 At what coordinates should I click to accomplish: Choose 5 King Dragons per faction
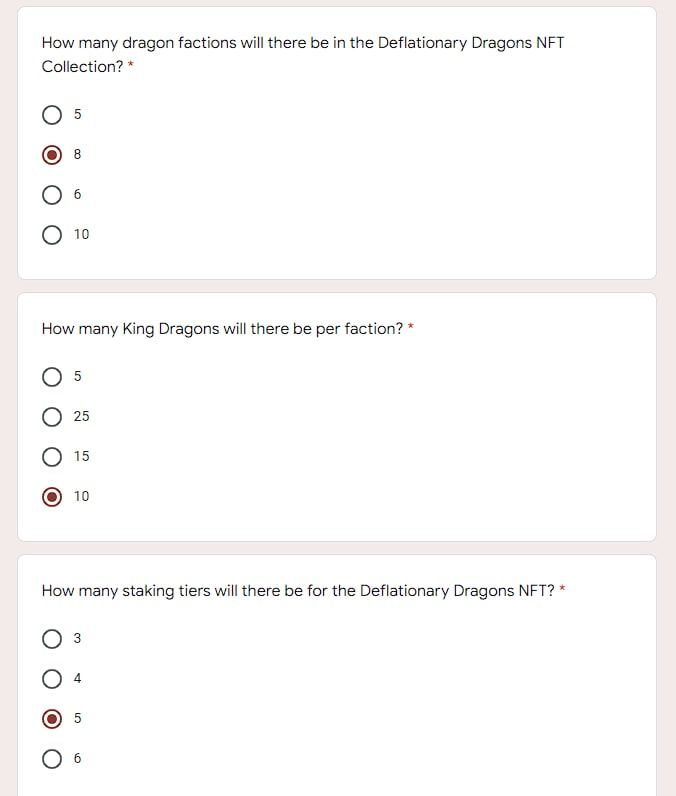[x=52, y=377]
